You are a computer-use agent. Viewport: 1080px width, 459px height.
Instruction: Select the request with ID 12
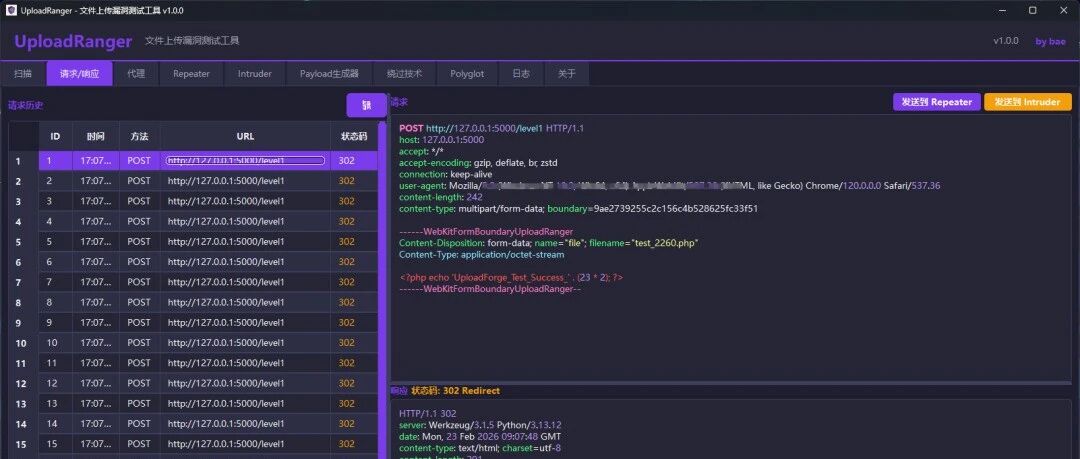tap(193, 383)
